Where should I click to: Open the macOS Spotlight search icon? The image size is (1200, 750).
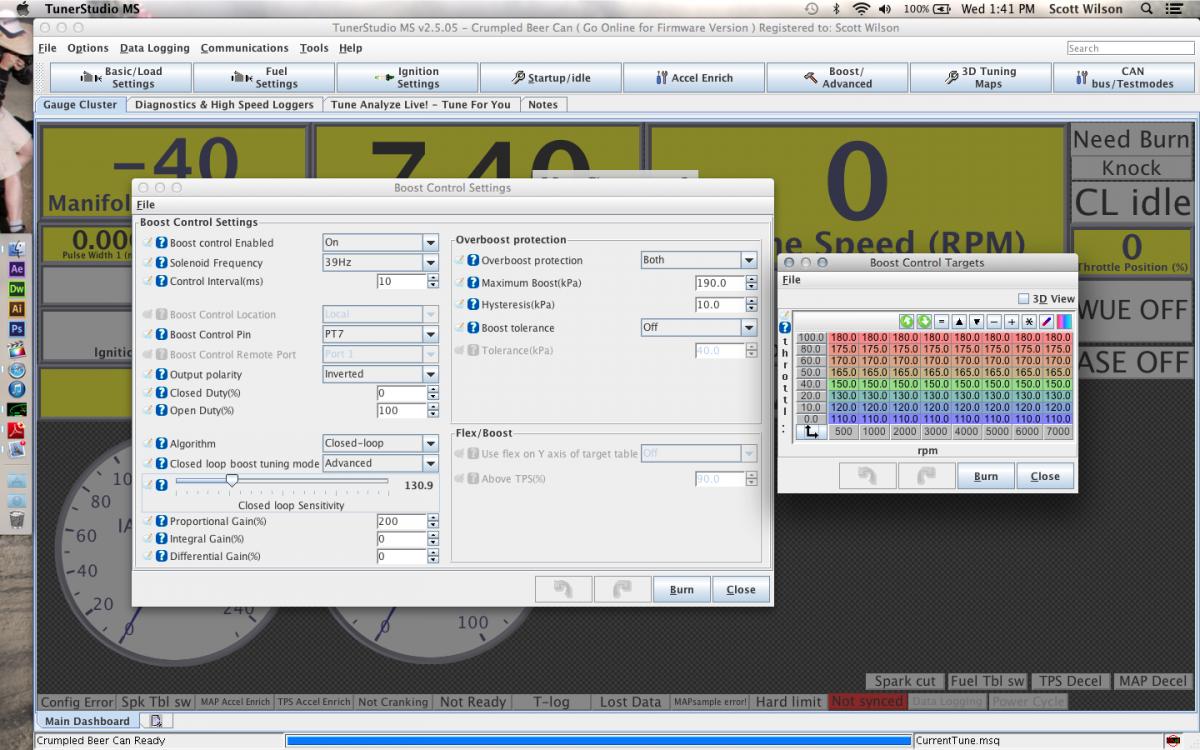point(1146,9)
